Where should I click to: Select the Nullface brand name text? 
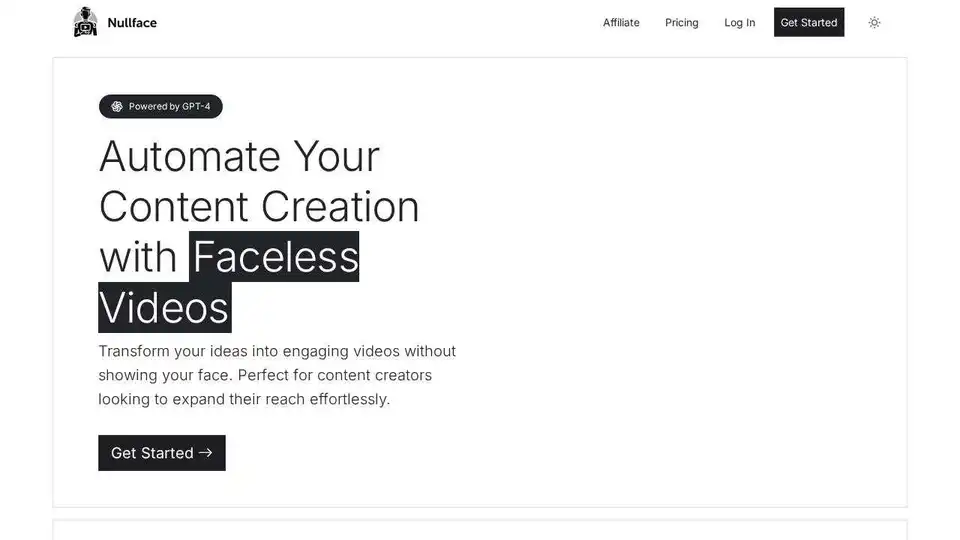point(132,23)
